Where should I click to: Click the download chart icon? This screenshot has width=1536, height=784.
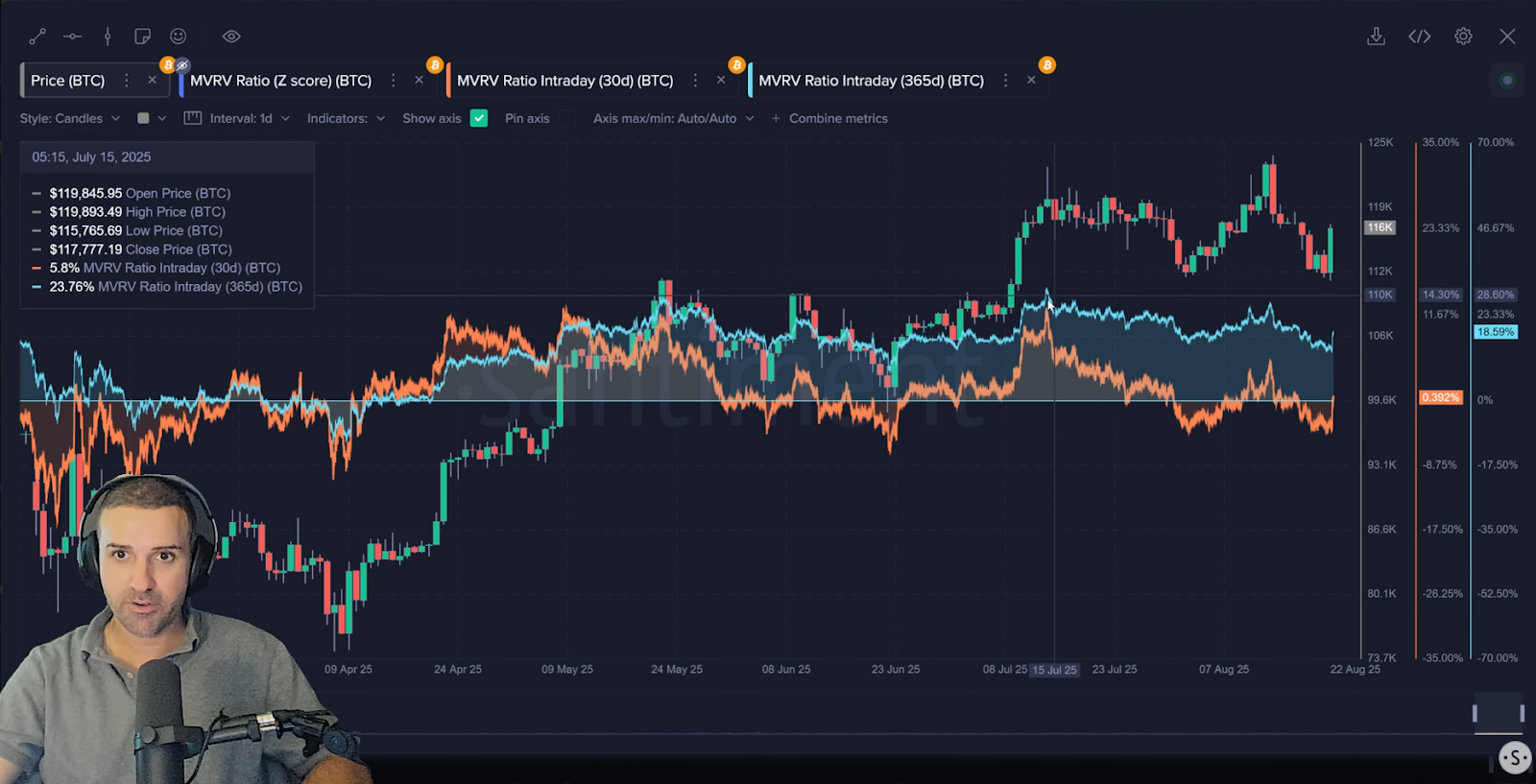(1376, 36)
